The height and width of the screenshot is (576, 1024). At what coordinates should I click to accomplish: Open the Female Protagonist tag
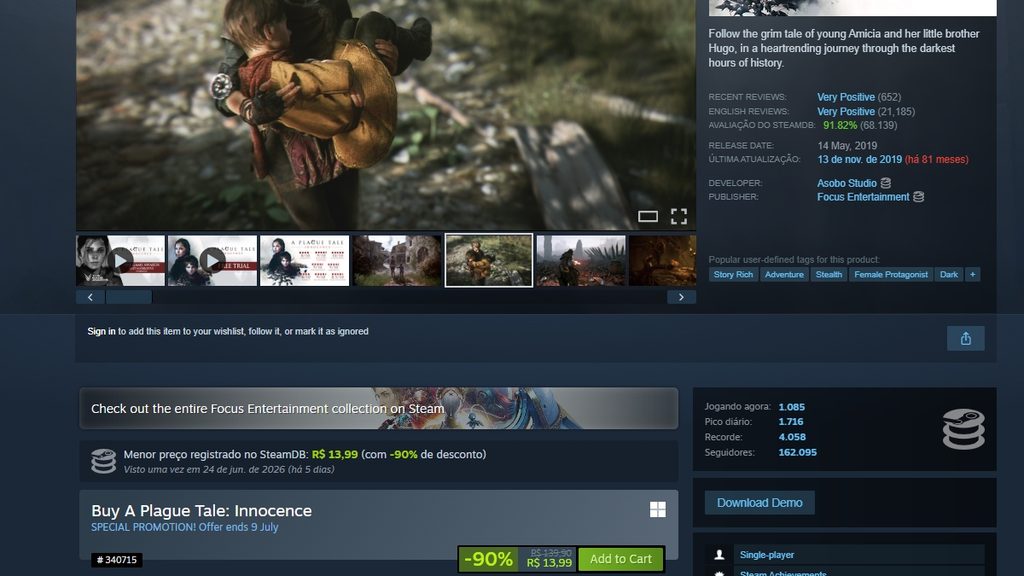click(891, 274)
